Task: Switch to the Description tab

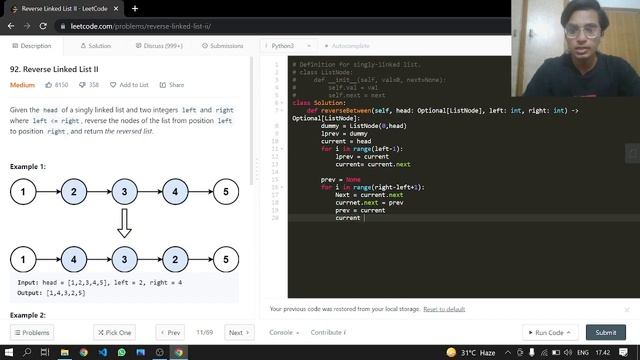Action: coord(32,46)
